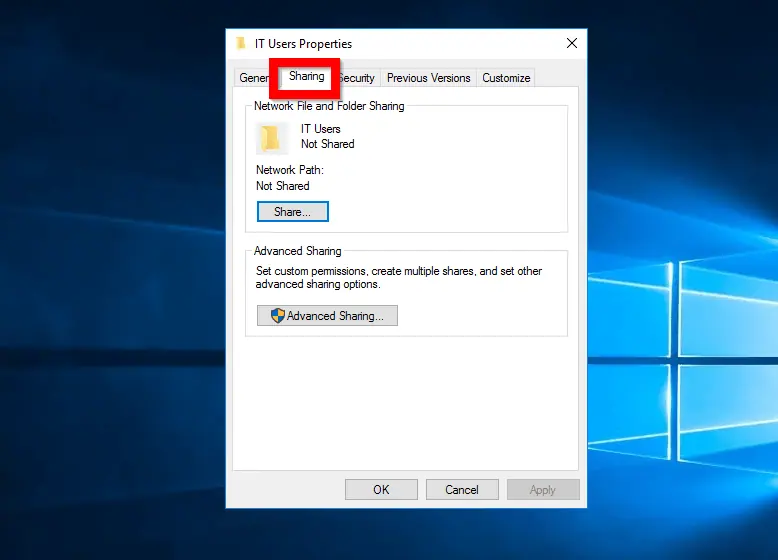
Task: Click the 'Set custom permissions' description text
Action: 398,278
